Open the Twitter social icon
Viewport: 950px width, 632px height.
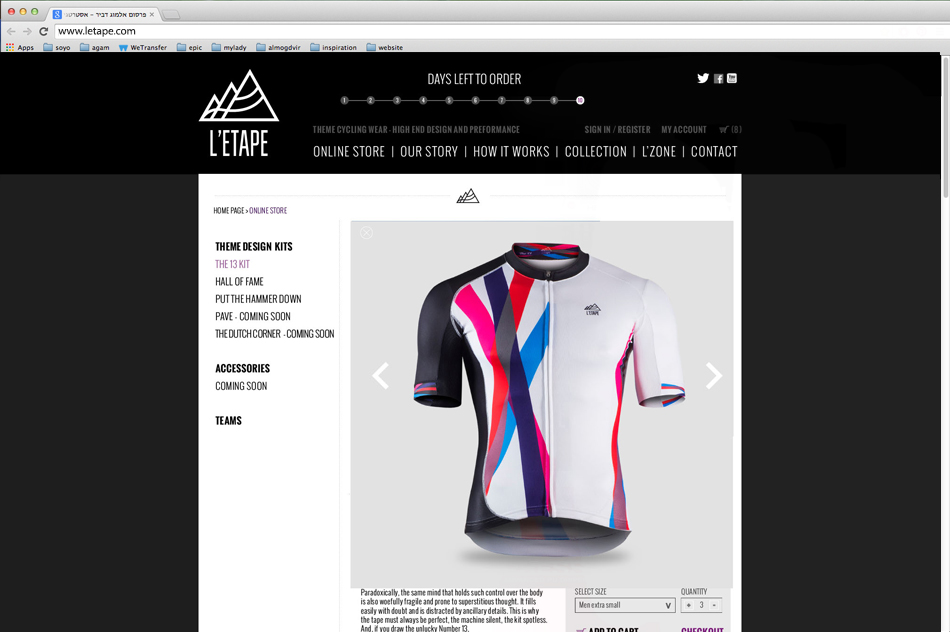pos(703,78)
